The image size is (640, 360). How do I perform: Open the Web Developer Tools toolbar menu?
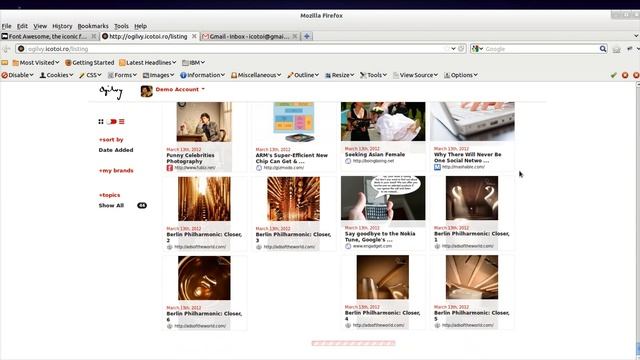coord(373,75)
